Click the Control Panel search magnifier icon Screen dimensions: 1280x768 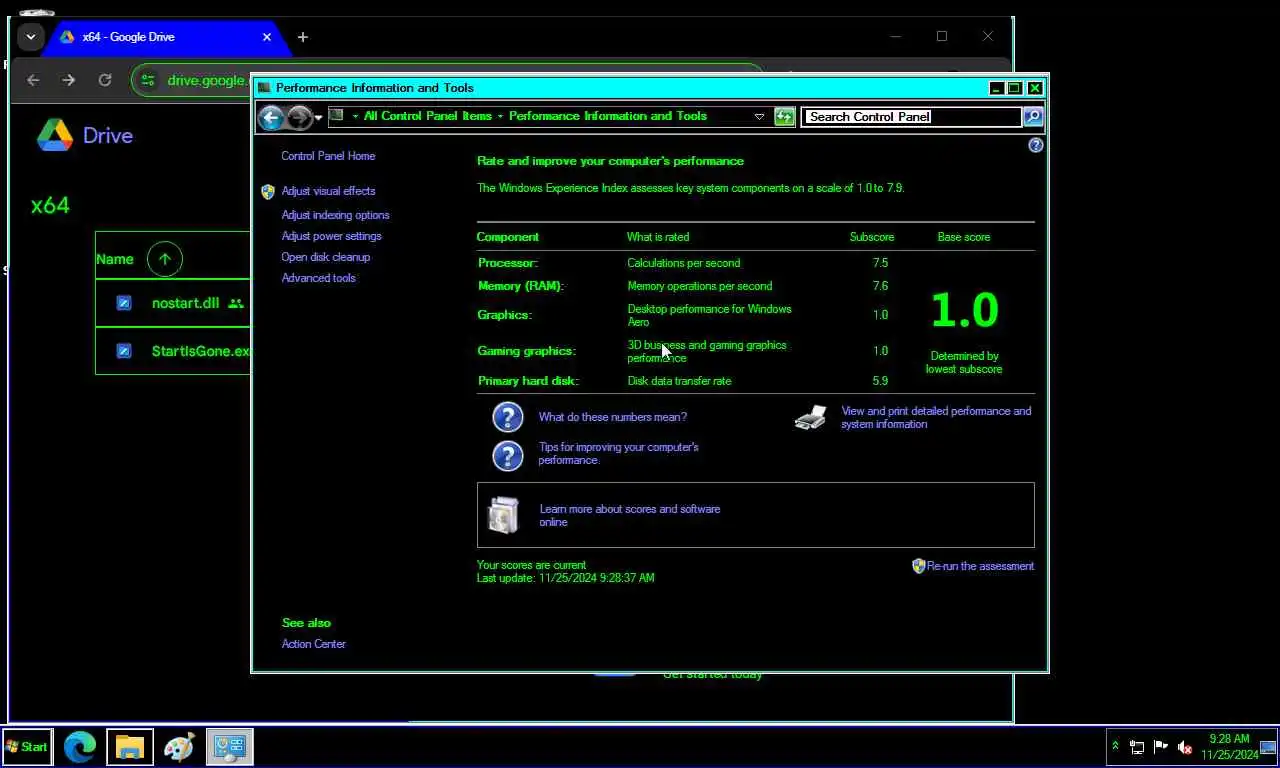[1033, 116]
